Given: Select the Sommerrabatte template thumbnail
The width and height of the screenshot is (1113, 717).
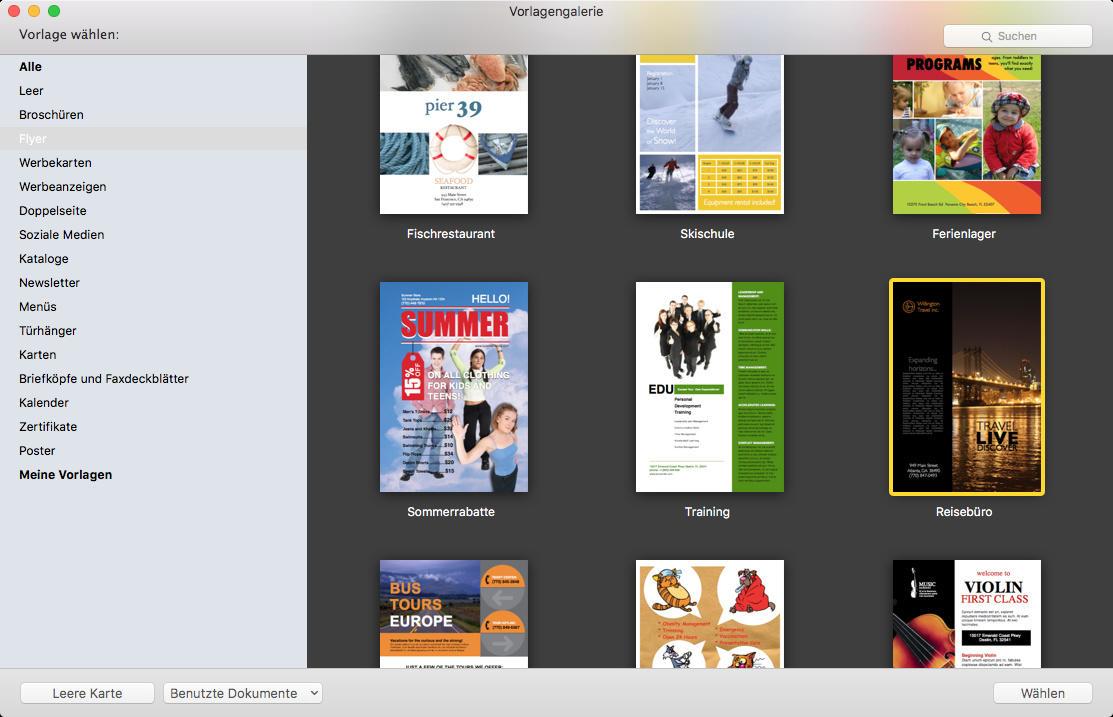Looking at the screenshot, I should 454,387.
